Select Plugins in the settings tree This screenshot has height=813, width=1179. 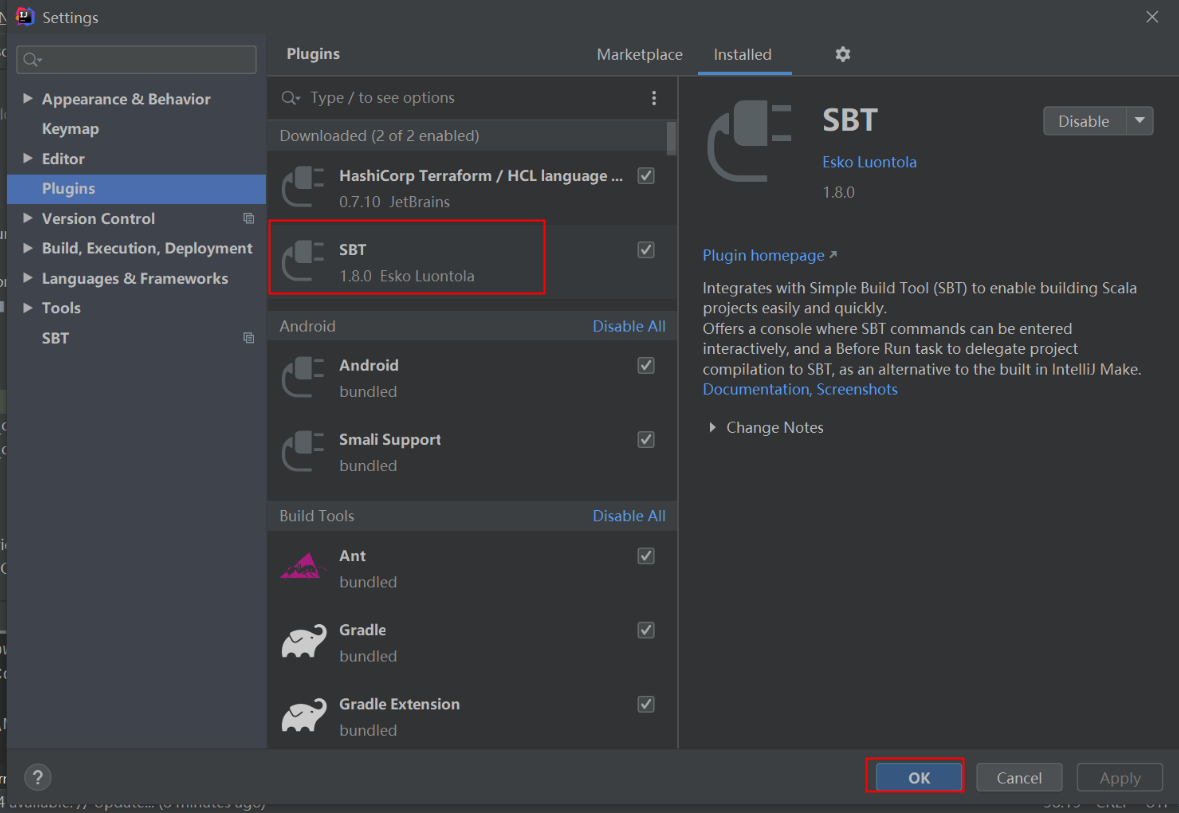click(x=136, y=189)
